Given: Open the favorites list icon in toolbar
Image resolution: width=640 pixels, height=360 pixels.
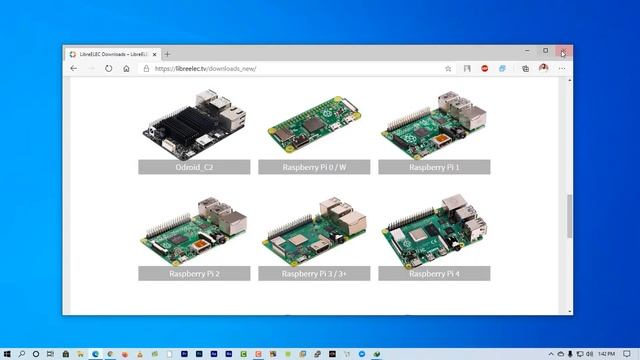Looking at the screenshot, I should (467, 69).
